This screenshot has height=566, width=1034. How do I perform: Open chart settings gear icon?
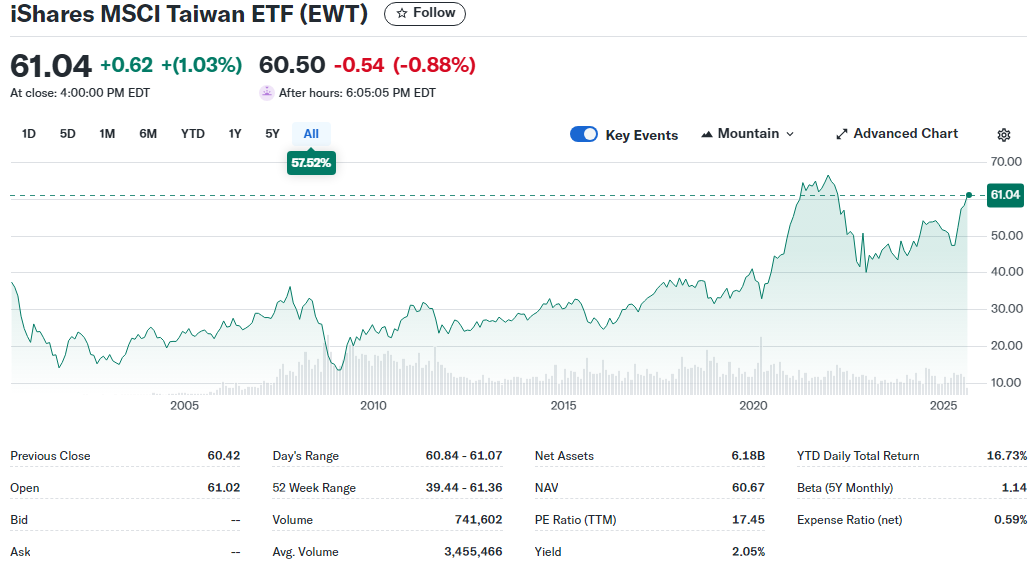pyautogui.click(x=1004, y=135)
